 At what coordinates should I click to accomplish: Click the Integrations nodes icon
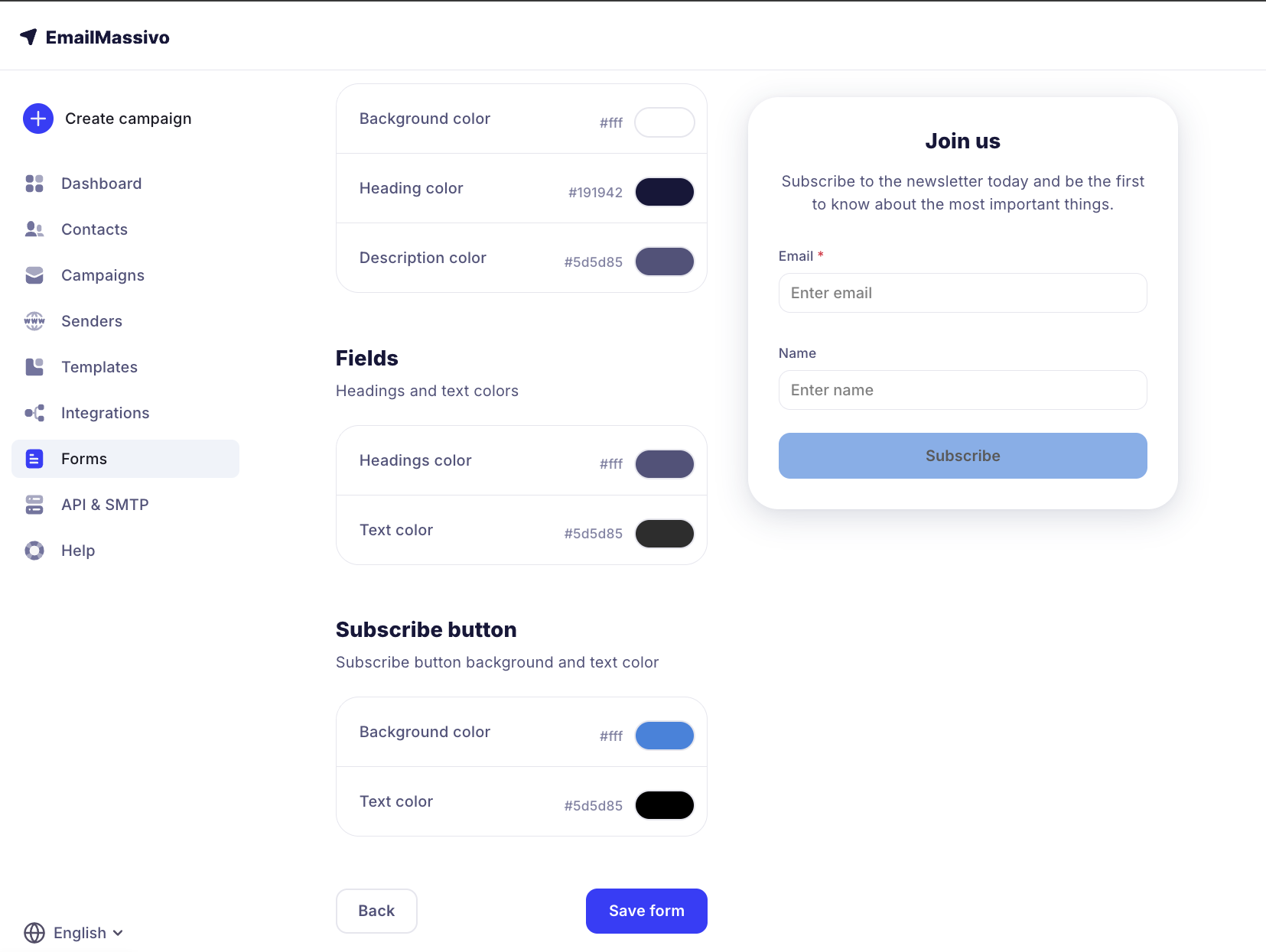pyautogui.click(x=34, y=413)
